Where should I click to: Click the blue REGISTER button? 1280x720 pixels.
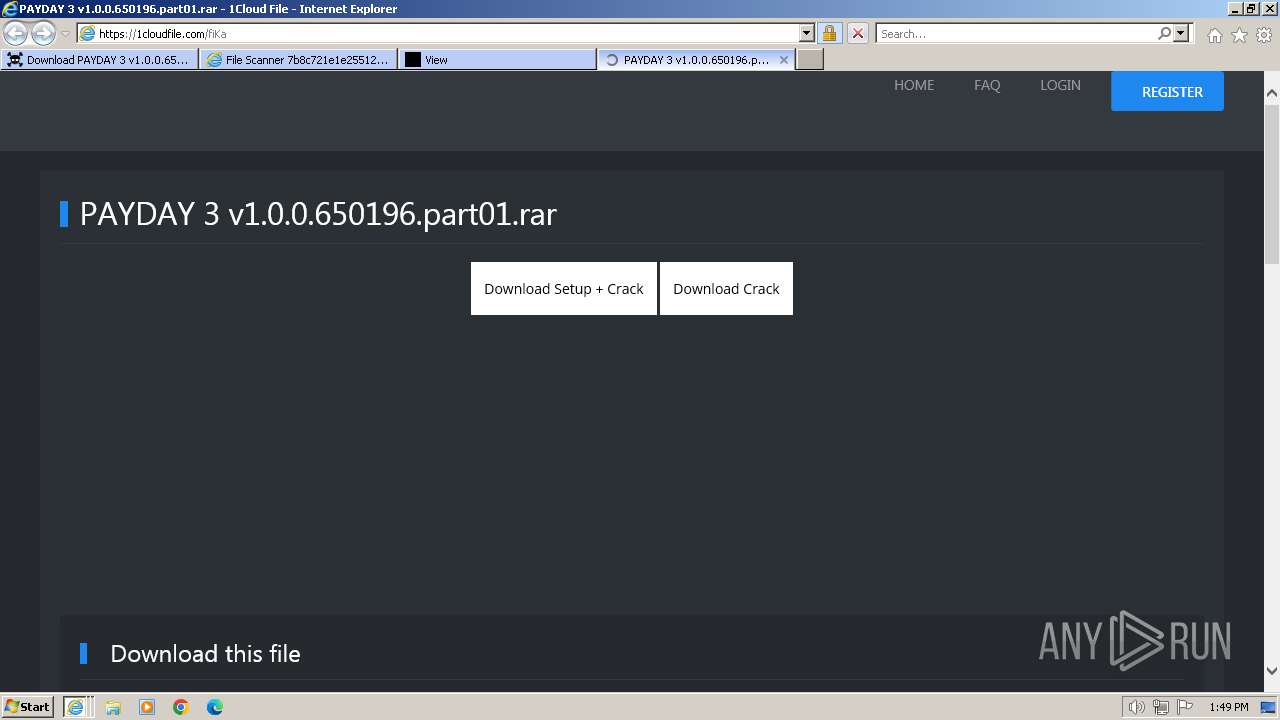pos(1167,91)
